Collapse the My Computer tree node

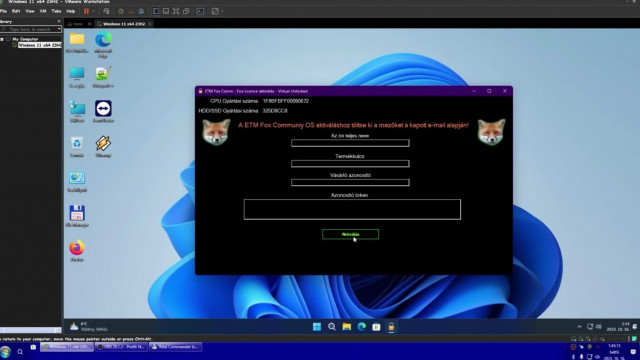point(2,39)
